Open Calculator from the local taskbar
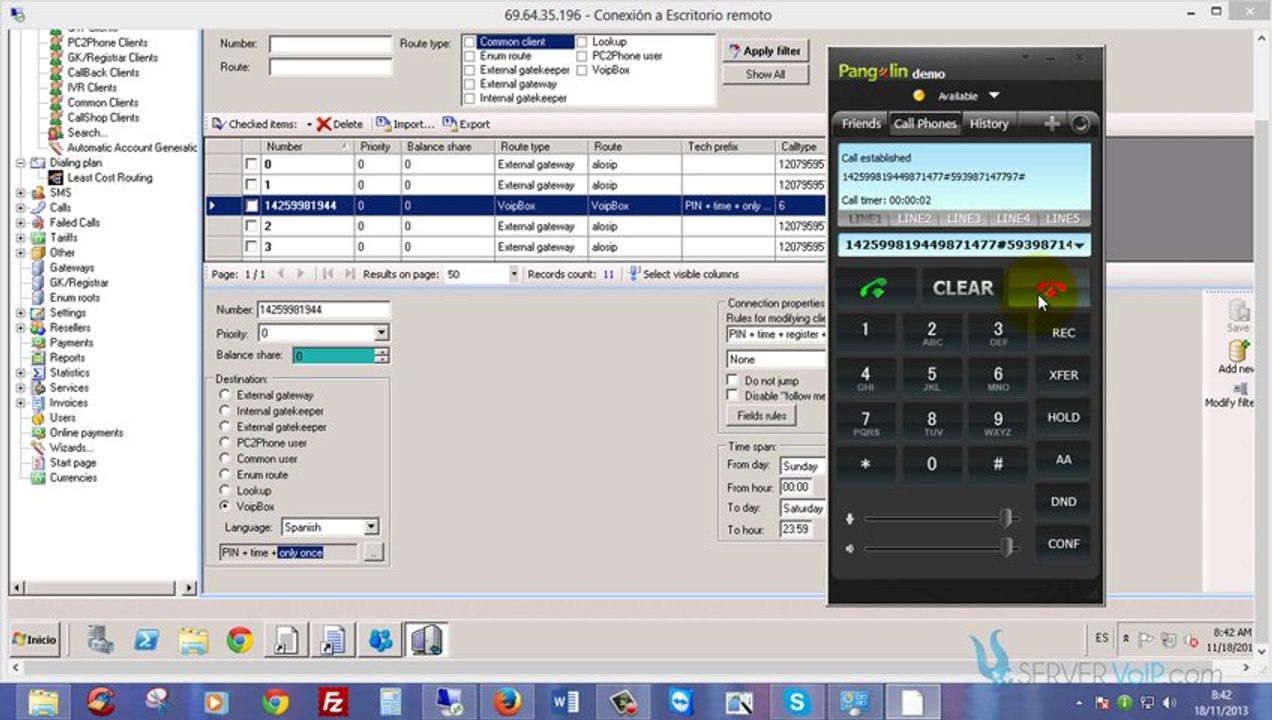The height and width of the screenshot is (720, 1272). click(391, 701)
